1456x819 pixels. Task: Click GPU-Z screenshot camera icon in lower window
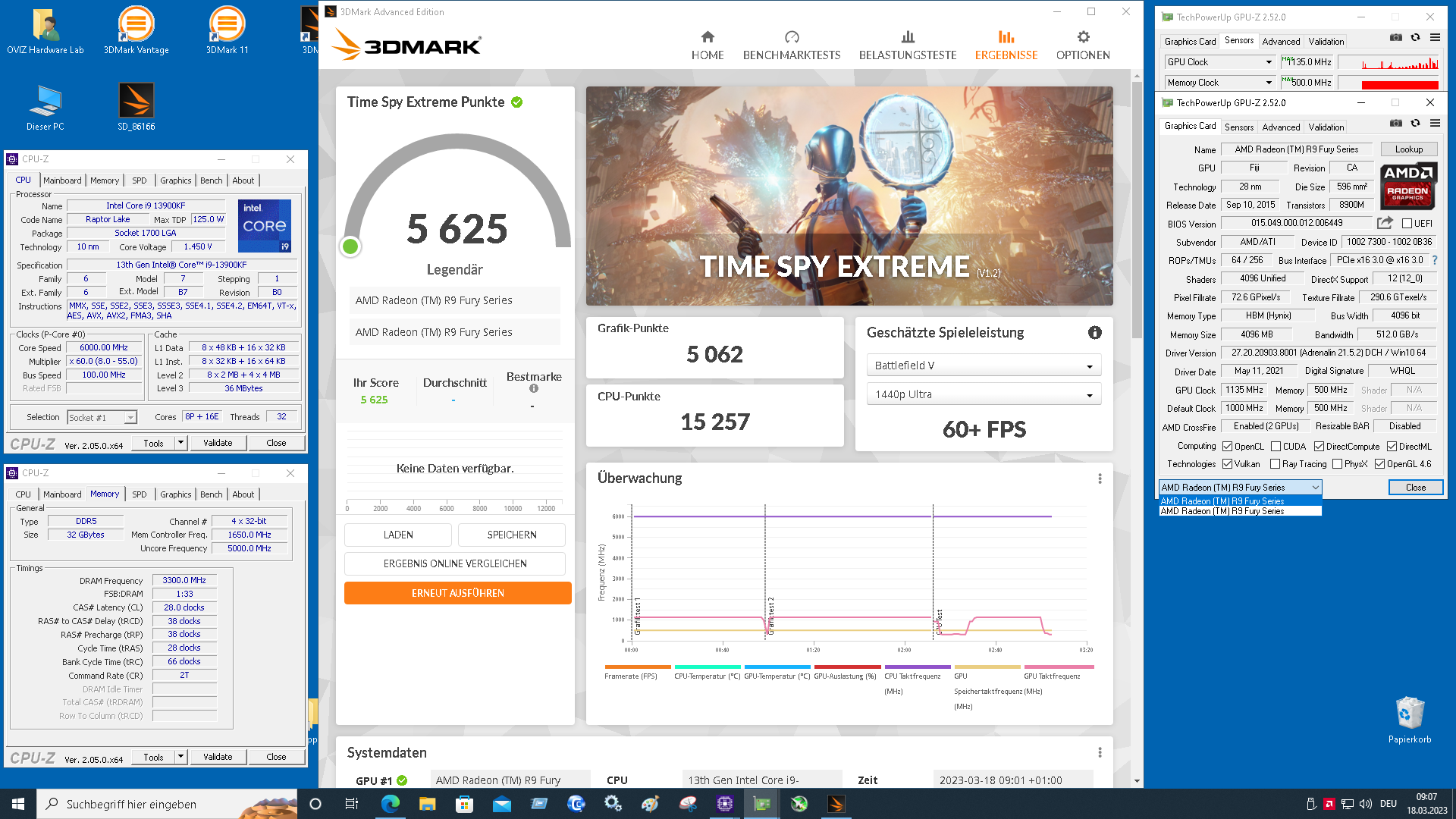pyautogui.click(x=1395, y=123)
